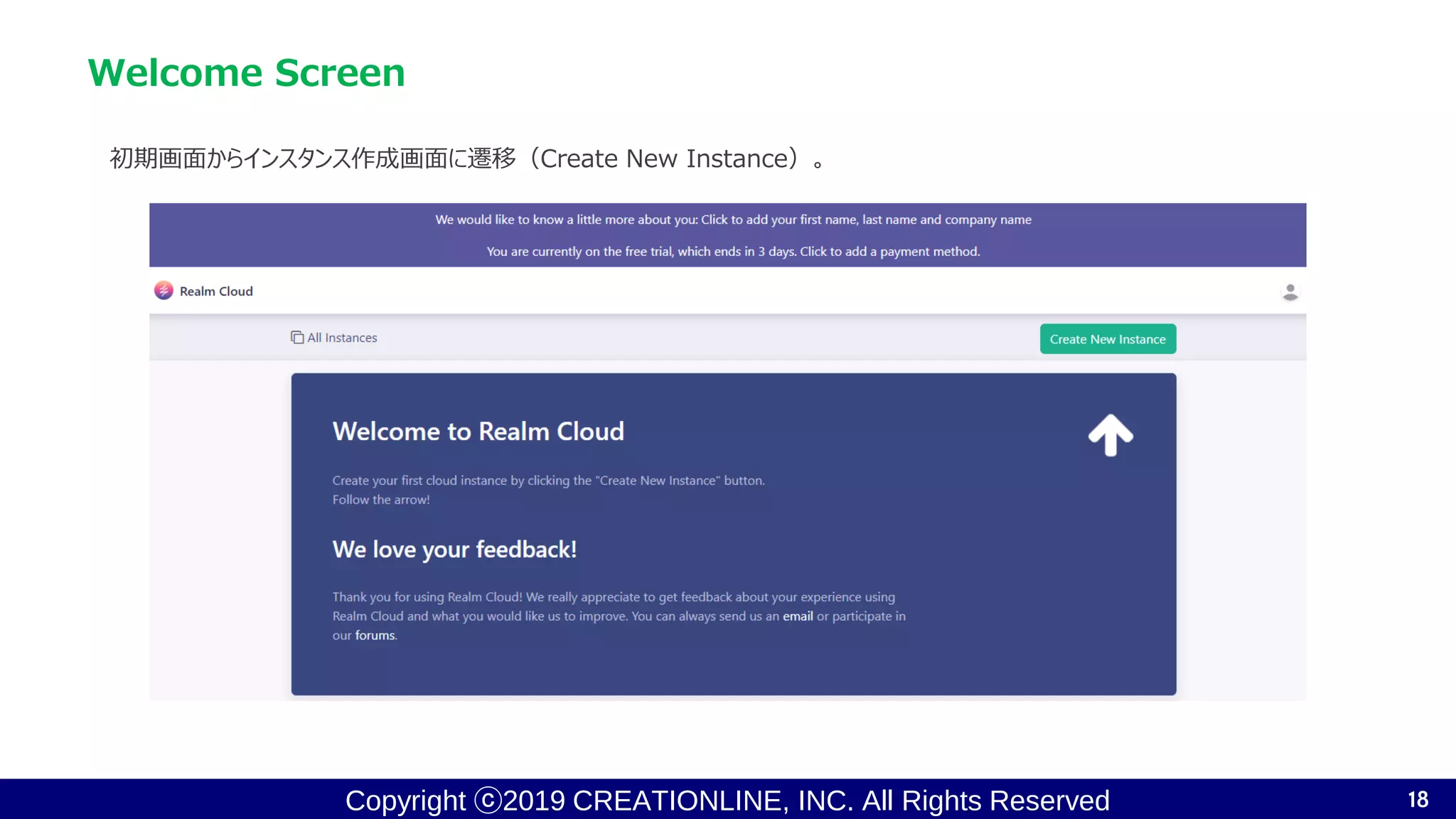Viewport: 1456px width, 819px height.
Task: Click the slide title Welcome Screen
Action: pos(246,73)
